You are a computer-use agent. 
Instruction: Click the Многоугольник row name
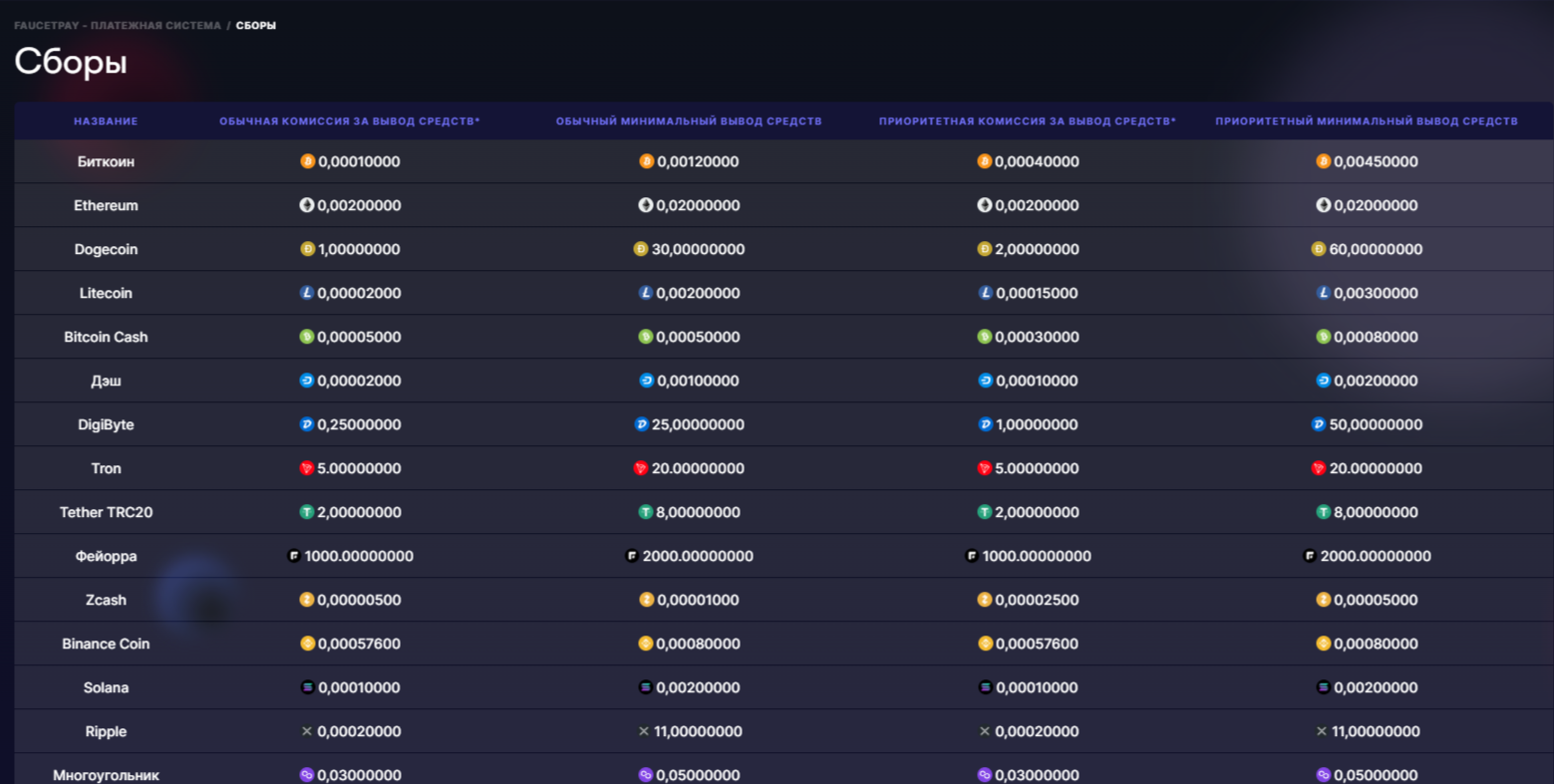pyautogui.click(x=106, y=775)
